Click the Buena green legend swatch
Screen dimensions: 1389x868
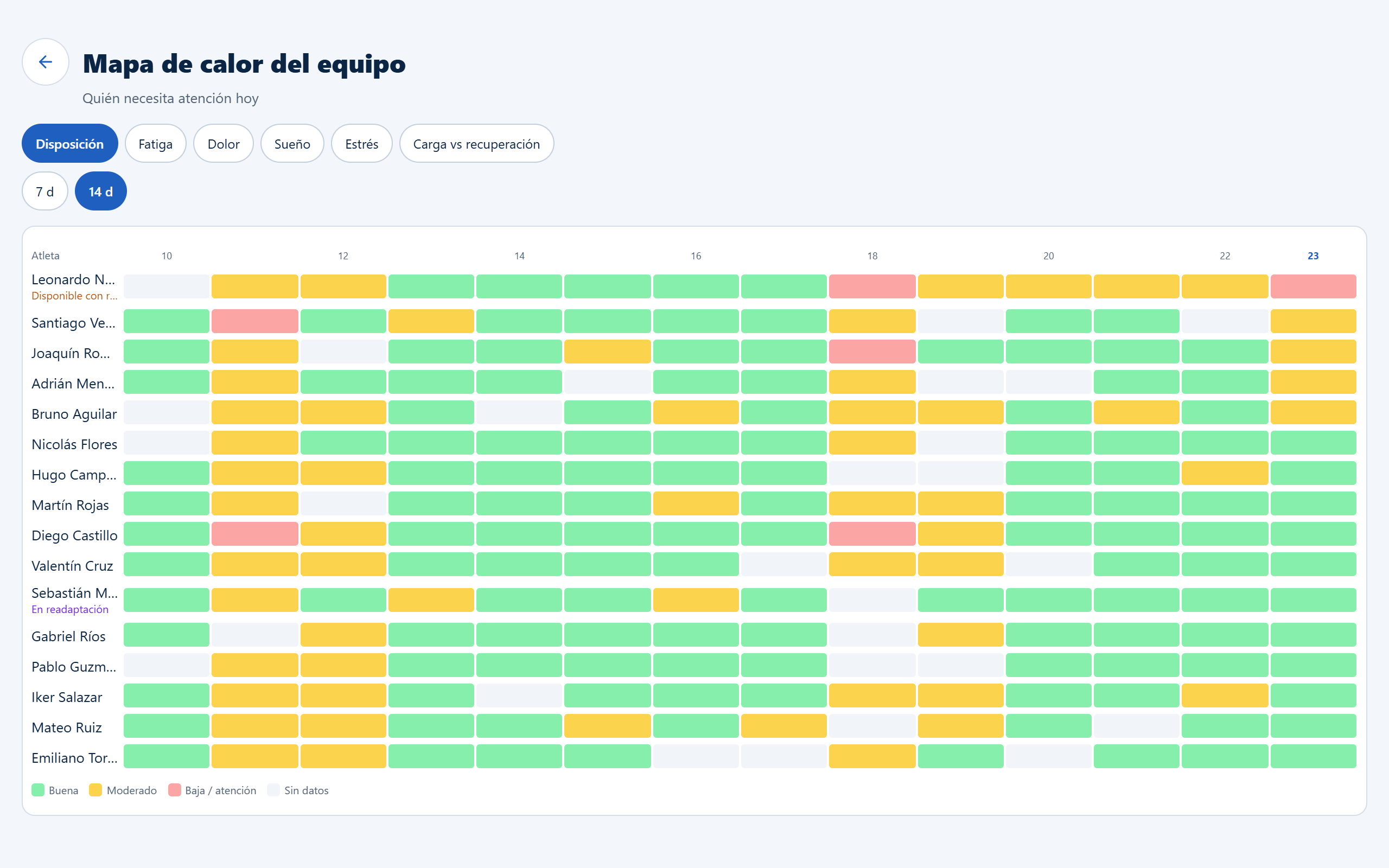pos(38,790)
